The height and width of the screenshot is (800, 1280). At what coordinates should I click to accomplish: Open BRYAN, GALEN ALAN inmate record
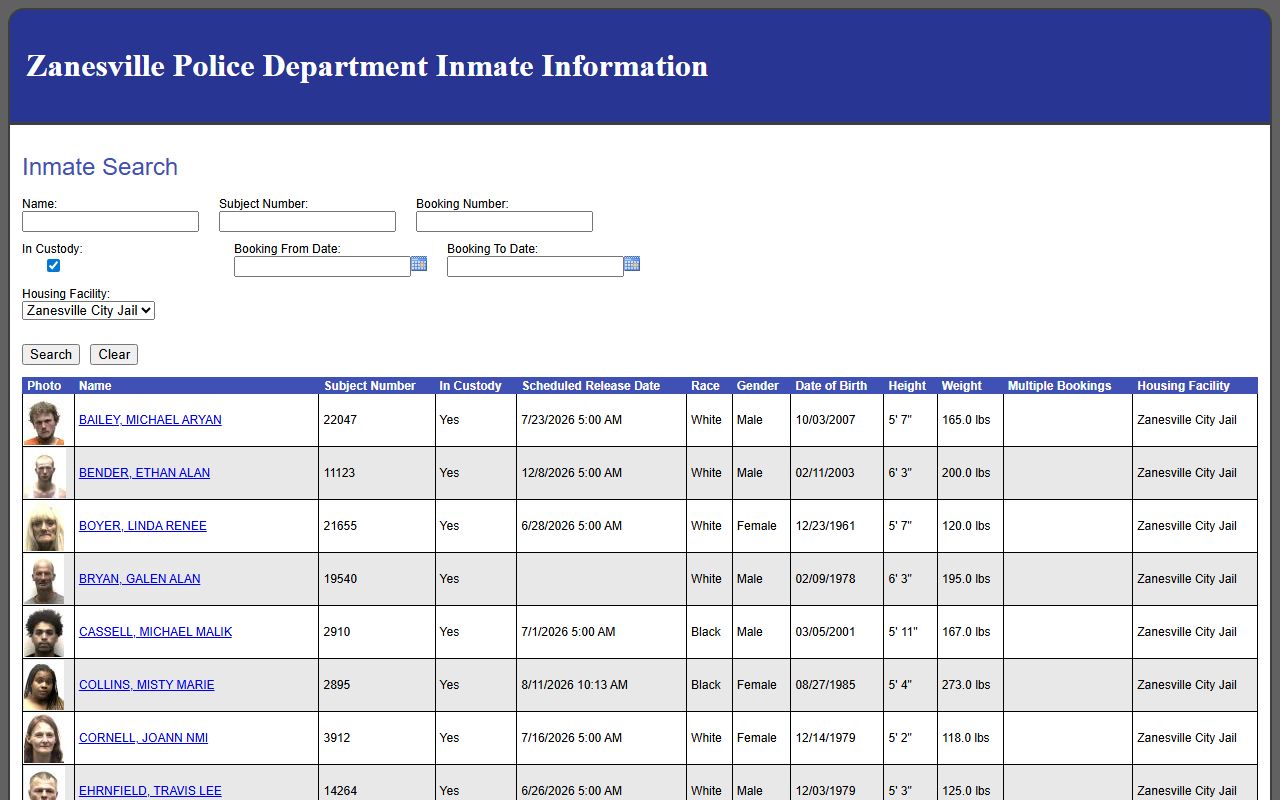point(139,579)
